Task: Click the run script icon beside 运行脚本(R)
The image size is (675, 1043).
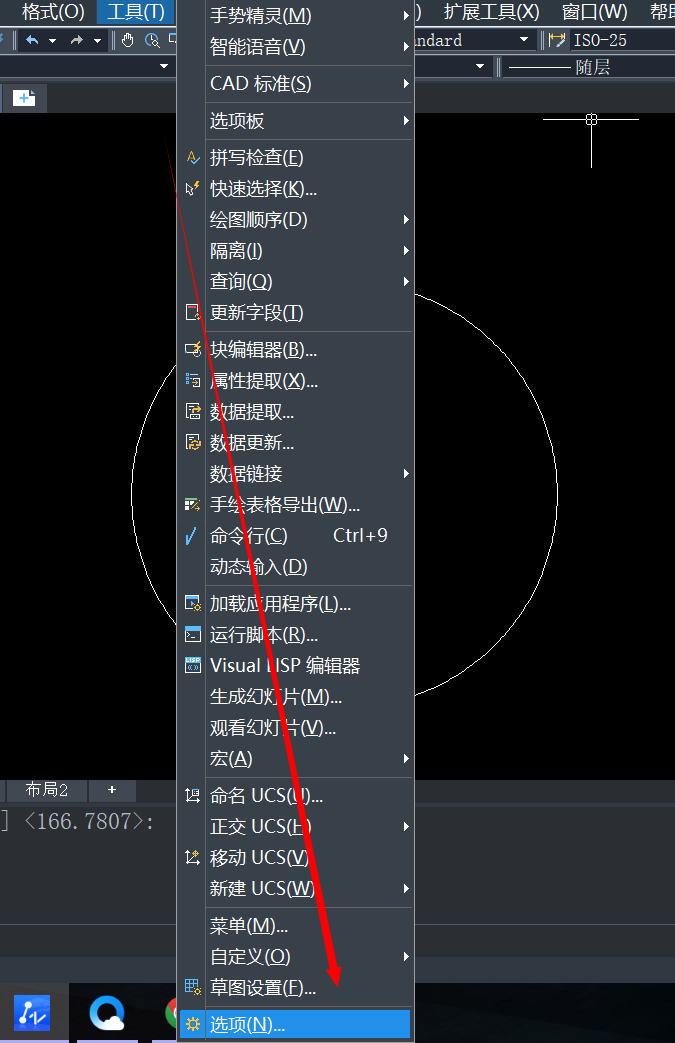Action: pyautogui.click(x=192, y=635)
